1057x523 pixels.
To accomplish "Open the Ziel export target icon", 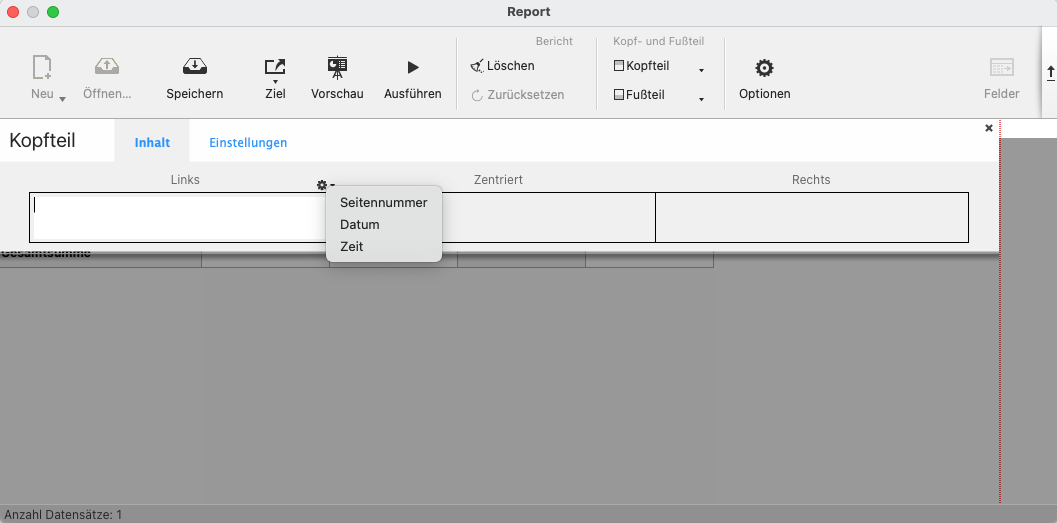I will pos(275,67).
